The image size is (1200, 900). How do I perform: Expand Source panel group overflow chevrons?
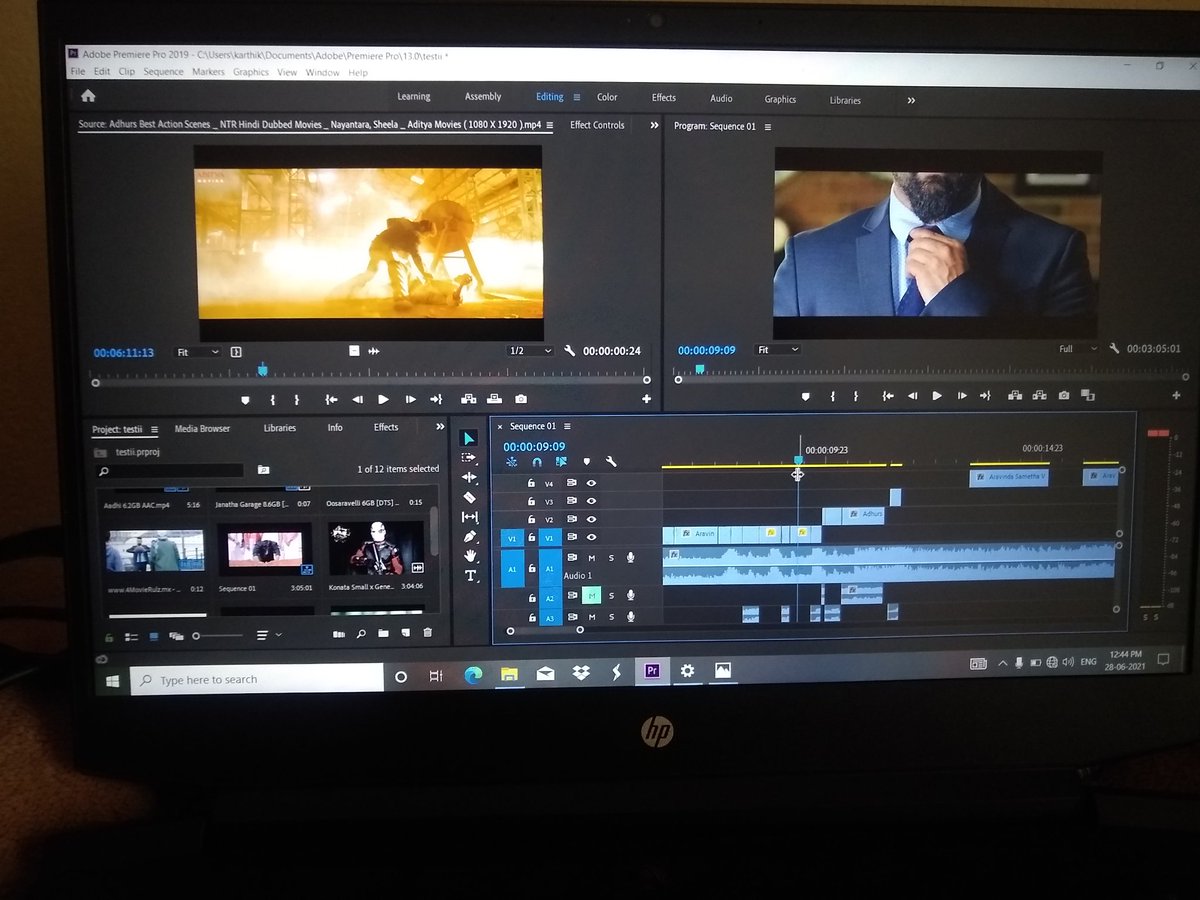(x=654, y=125)
